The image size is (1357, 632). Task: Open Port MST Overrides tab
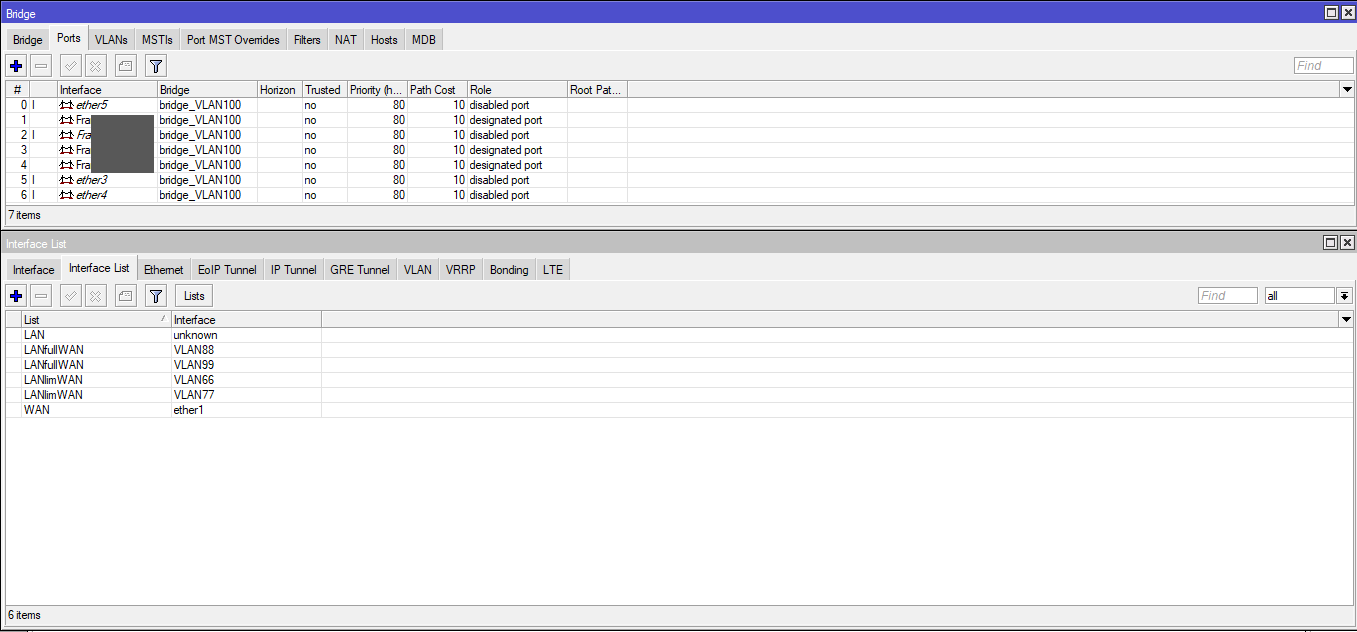coord(233,40)
